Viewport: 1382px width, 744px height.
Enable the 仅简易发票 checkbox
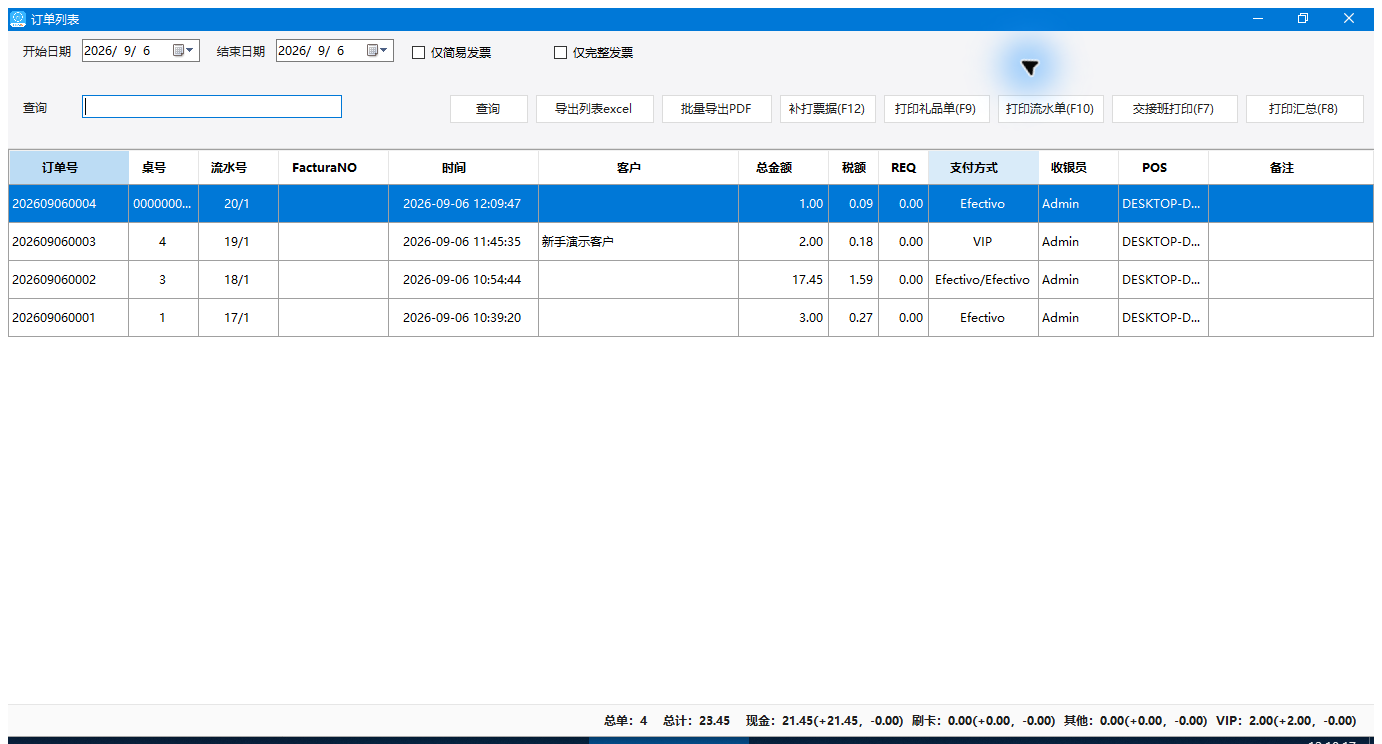[x=419, y=53]
